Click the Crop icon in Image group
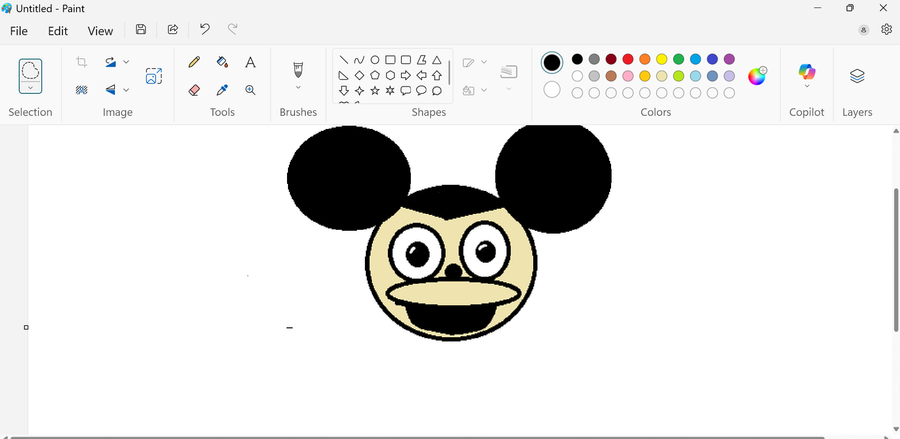Screen dimensions: 900x439 (82, 62)
